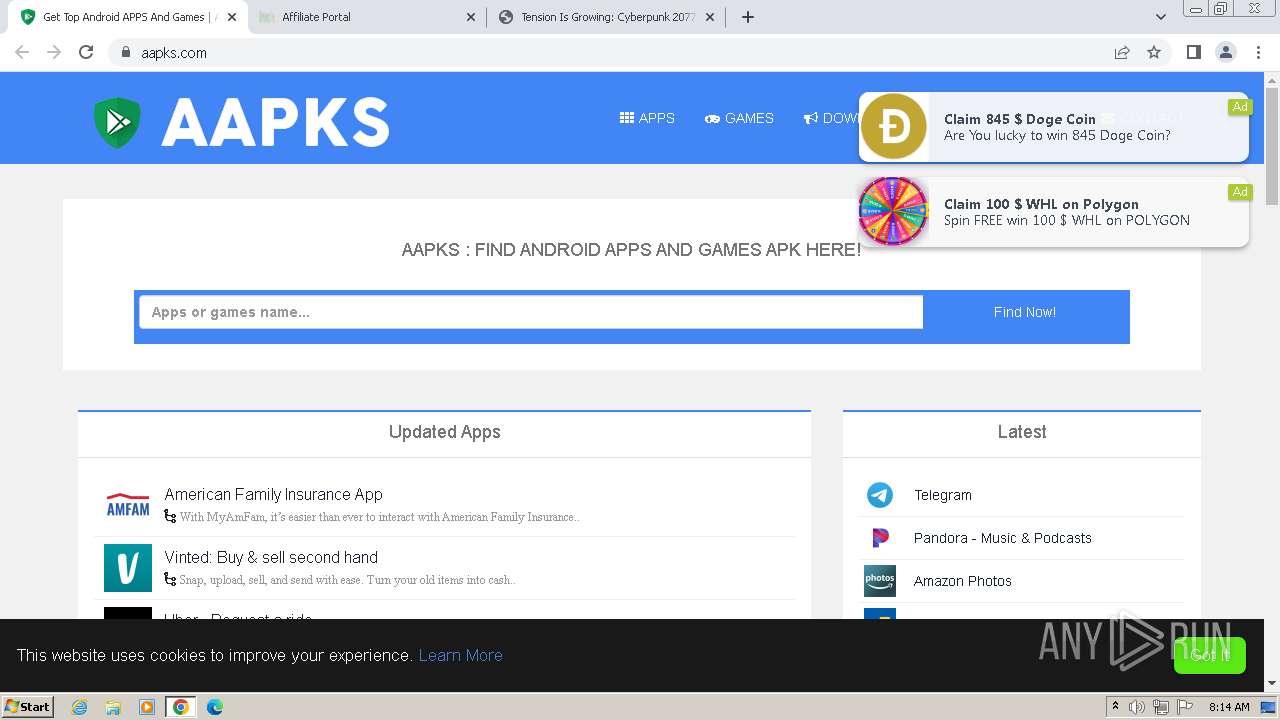Open Pandora - Music & Podcasts link
The image size is (1280, 720).
click(x=1002, y=538)
